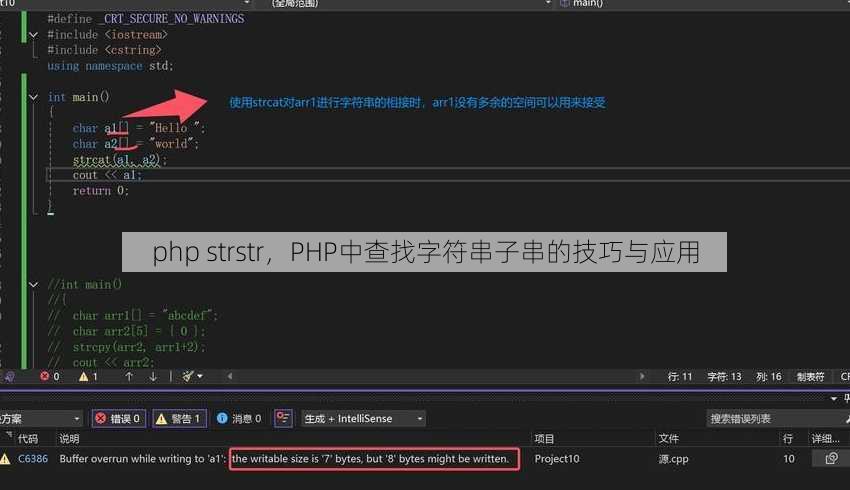Toggle the 错误 0 errors filter button

point(119,418)
